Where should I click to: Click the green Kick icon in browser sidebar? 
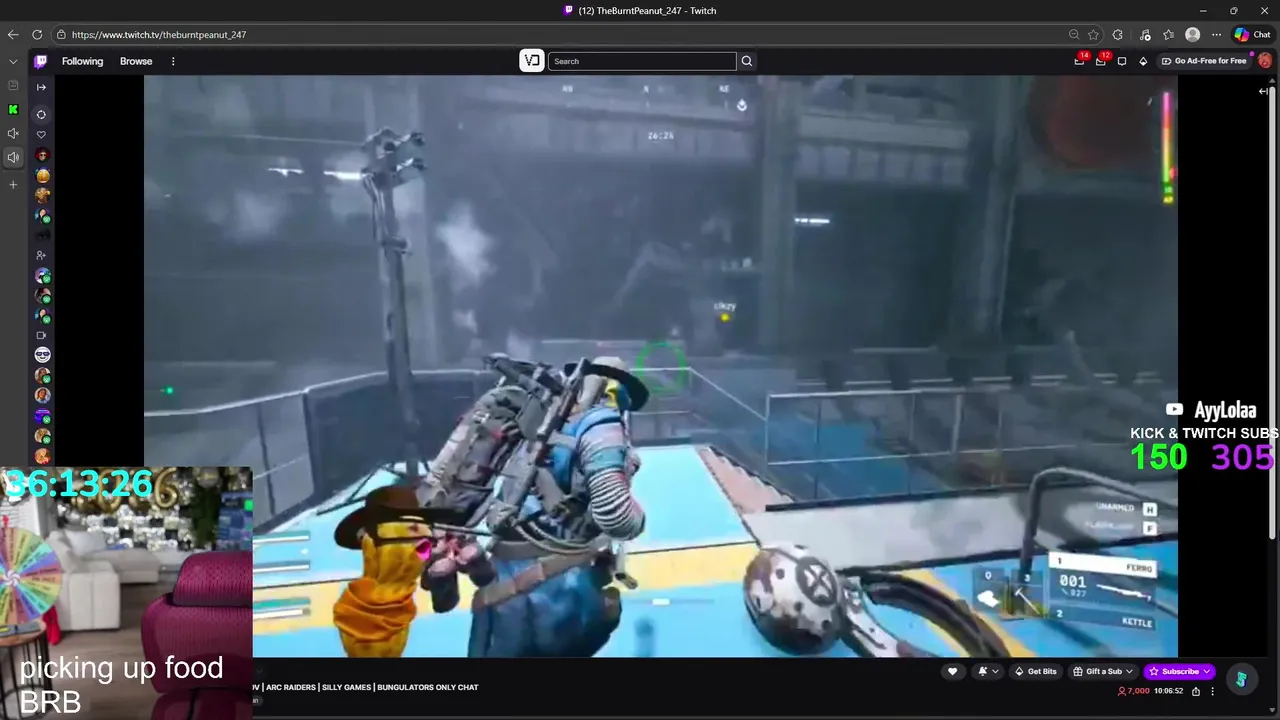click(13, 109)
